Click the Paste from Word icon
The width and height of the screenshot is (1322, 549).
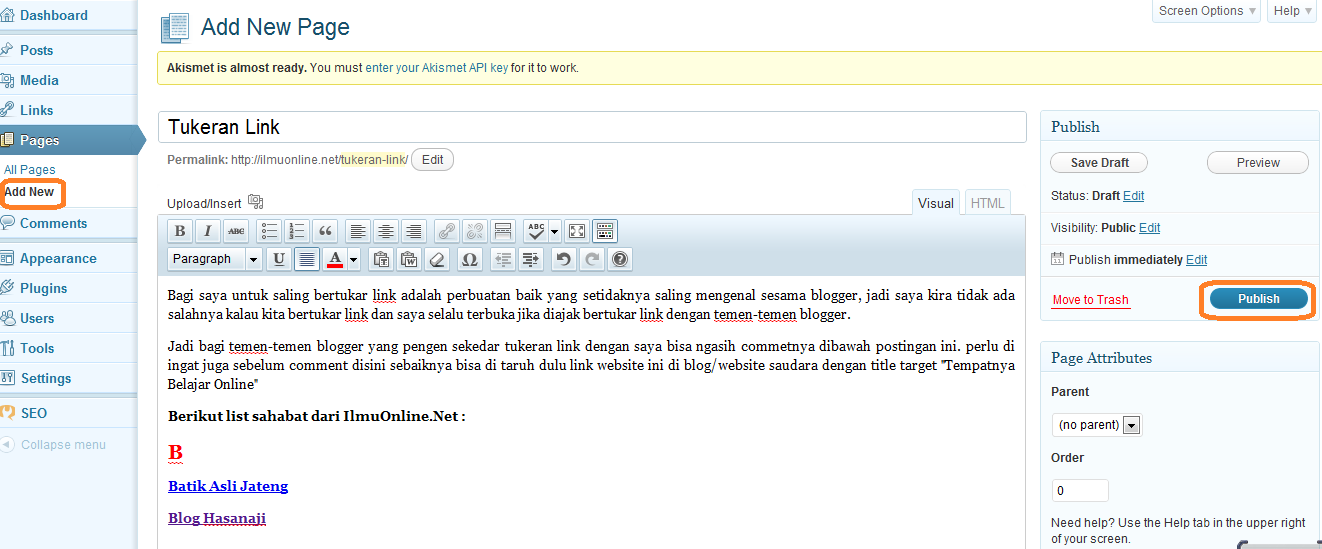tap(408, 259)
